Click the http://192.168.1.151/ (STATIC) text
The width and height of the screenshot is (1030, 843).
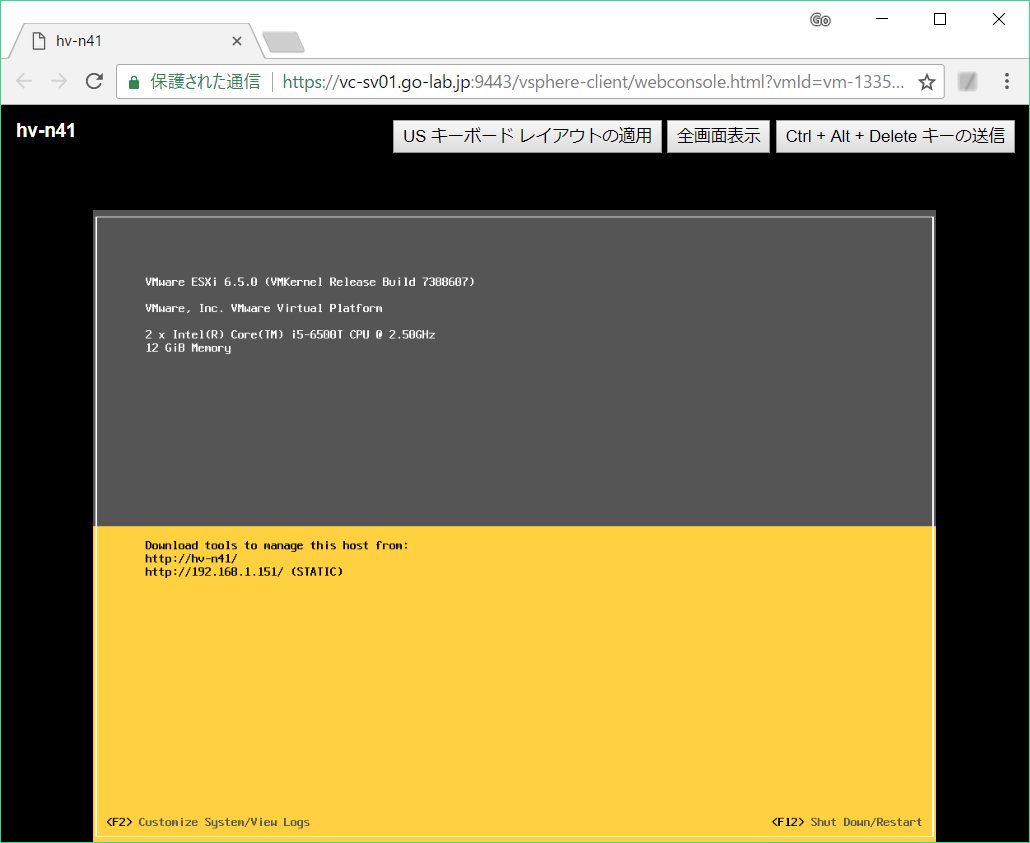tap(244, 572)
